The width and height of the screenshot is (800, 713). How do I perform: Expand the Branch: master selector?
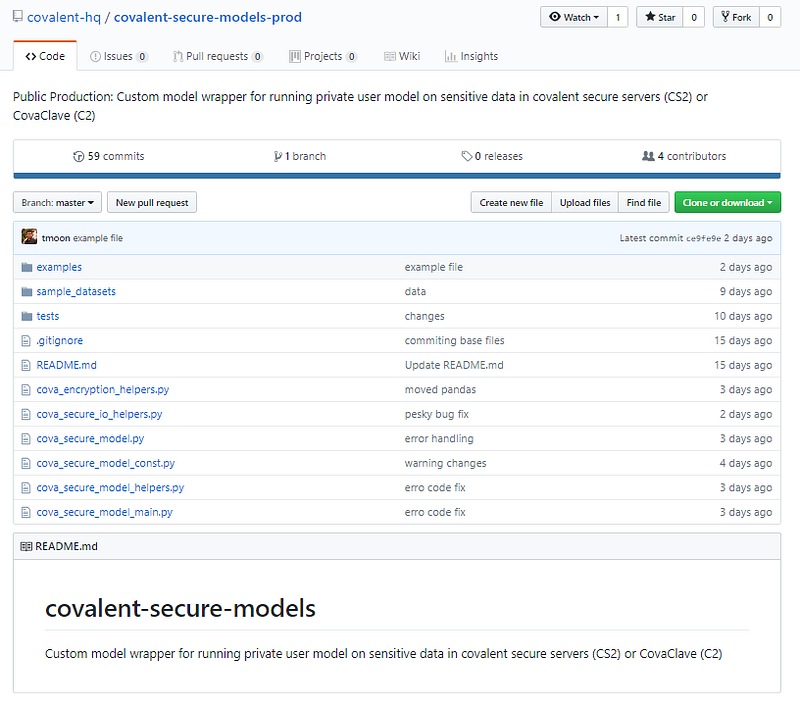(x=58, y=203)
